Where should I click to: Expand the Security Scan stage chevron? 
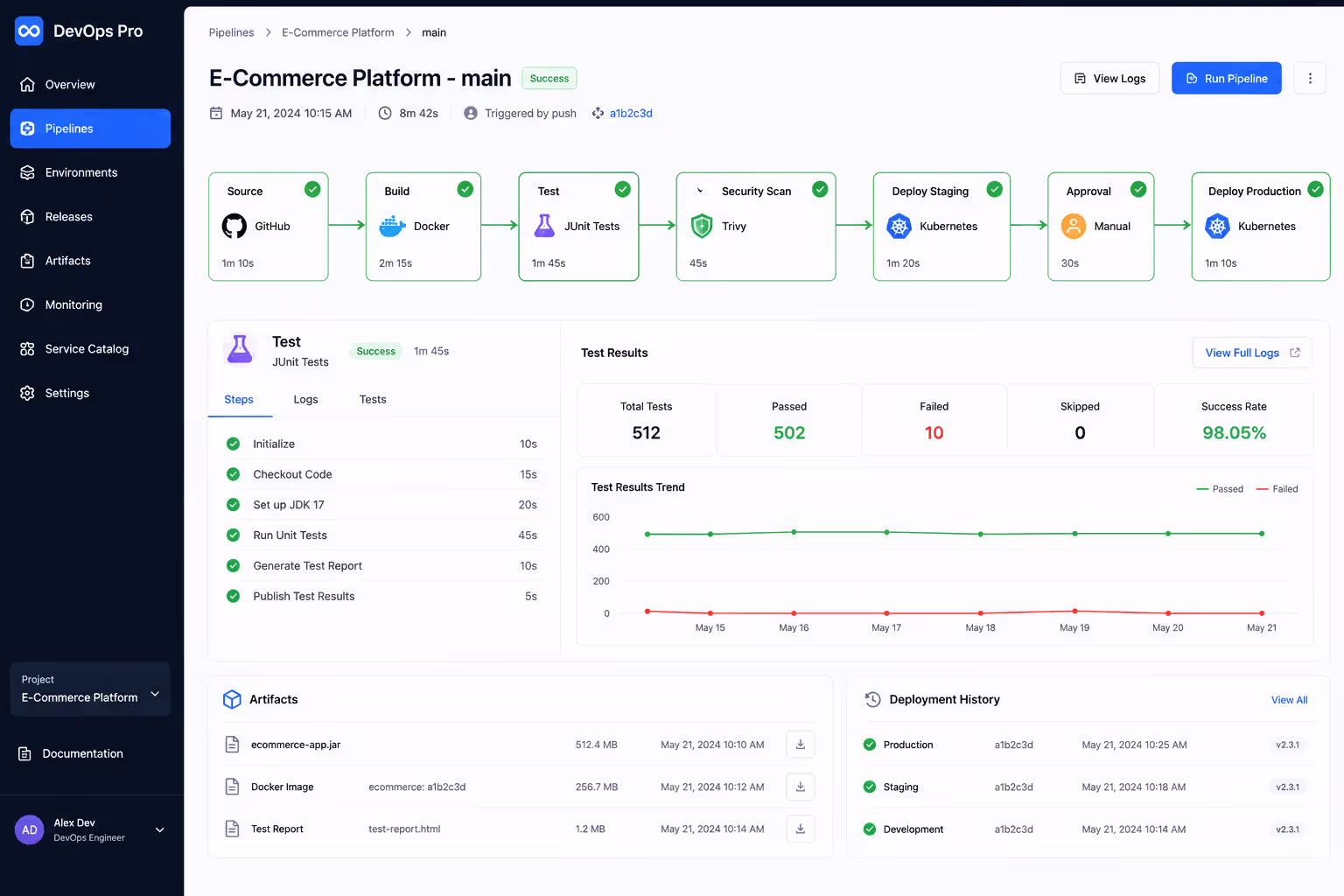tap(700, 191)
